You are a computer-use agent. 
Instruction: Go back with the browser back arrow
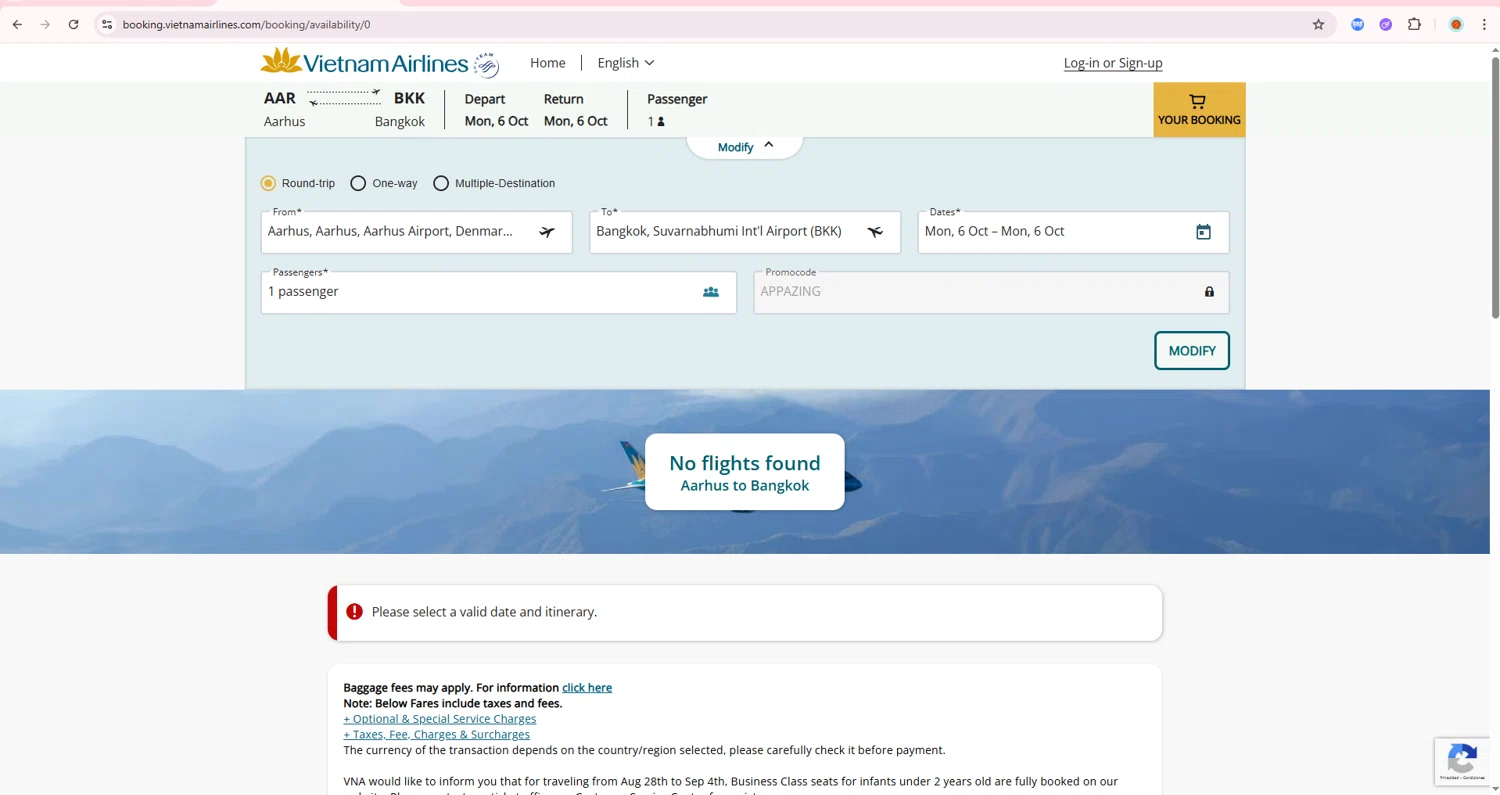[17, 24]
